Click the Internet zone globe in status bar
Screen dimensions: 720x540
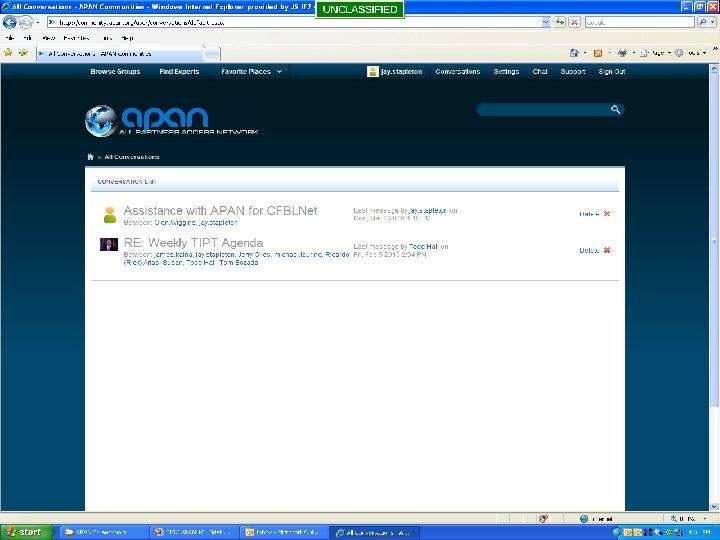584,519
